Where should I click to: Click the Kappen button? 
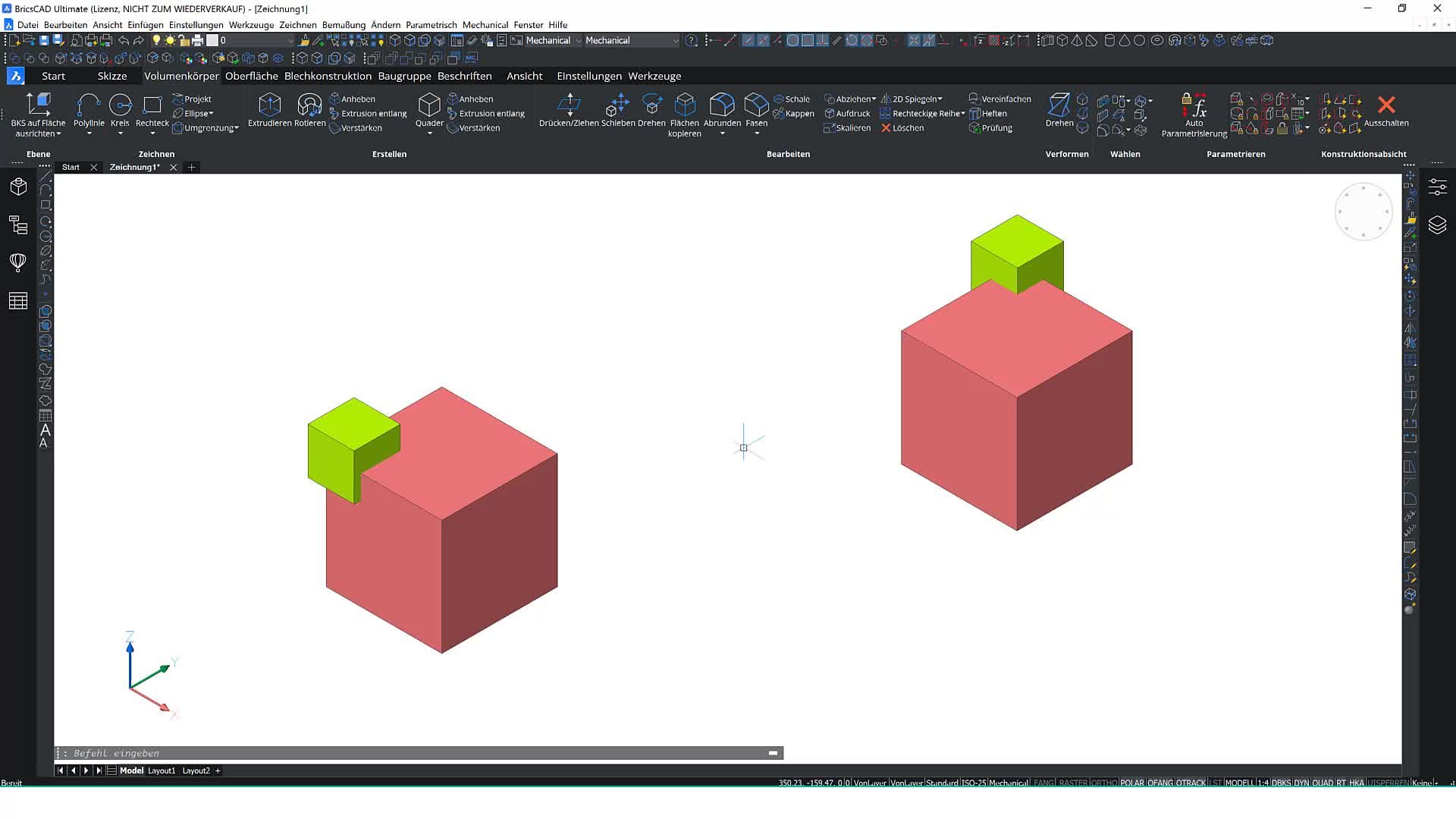[794, 114]
